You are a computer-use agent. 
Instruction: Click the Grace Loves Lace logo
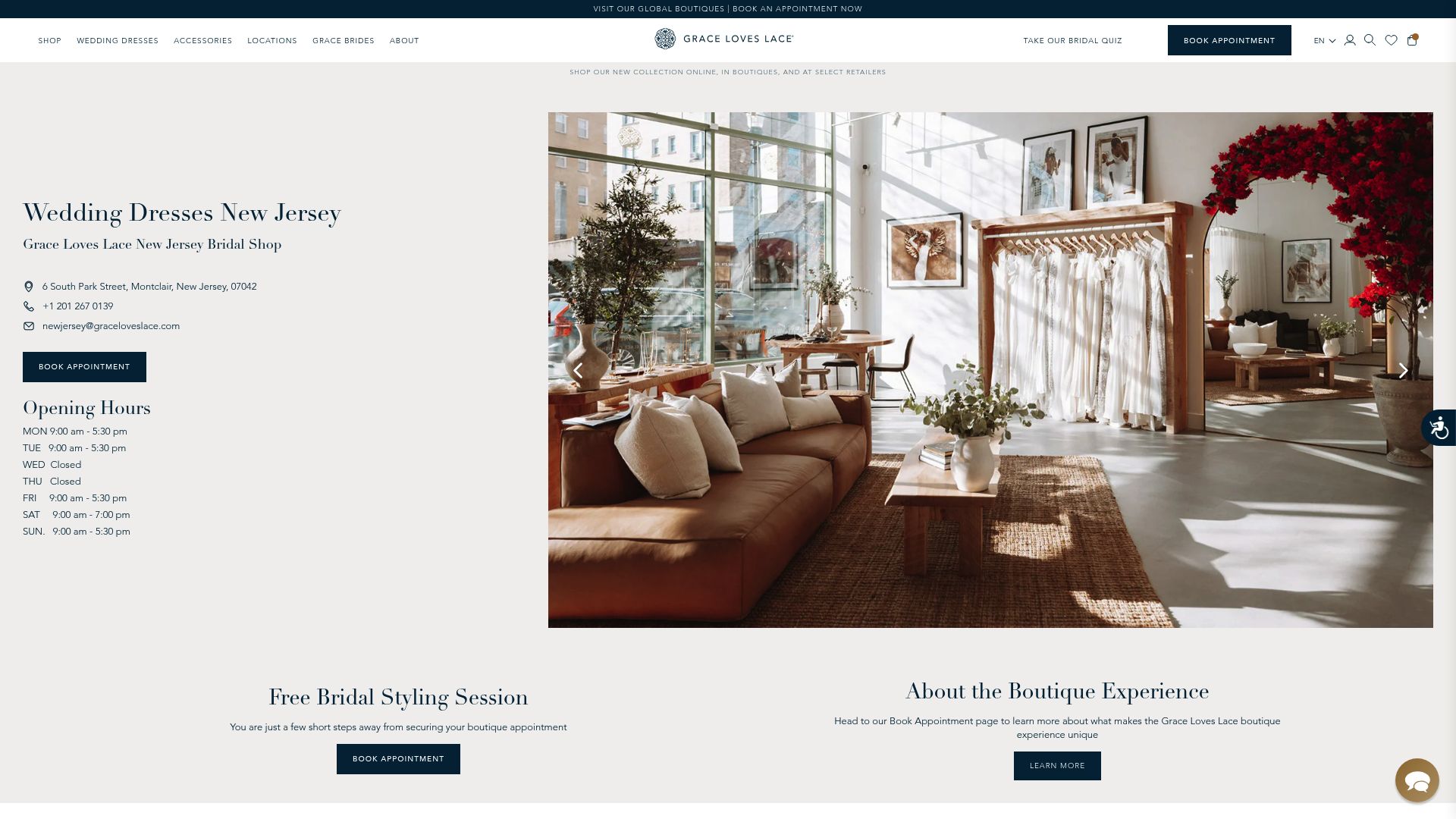coord(724,39)
